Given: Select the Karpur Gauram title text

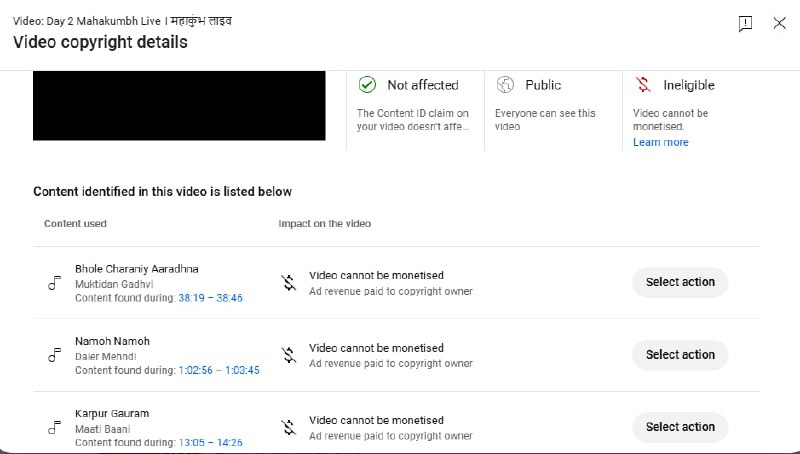Looking at the screenshot, I should pos(112,414).
